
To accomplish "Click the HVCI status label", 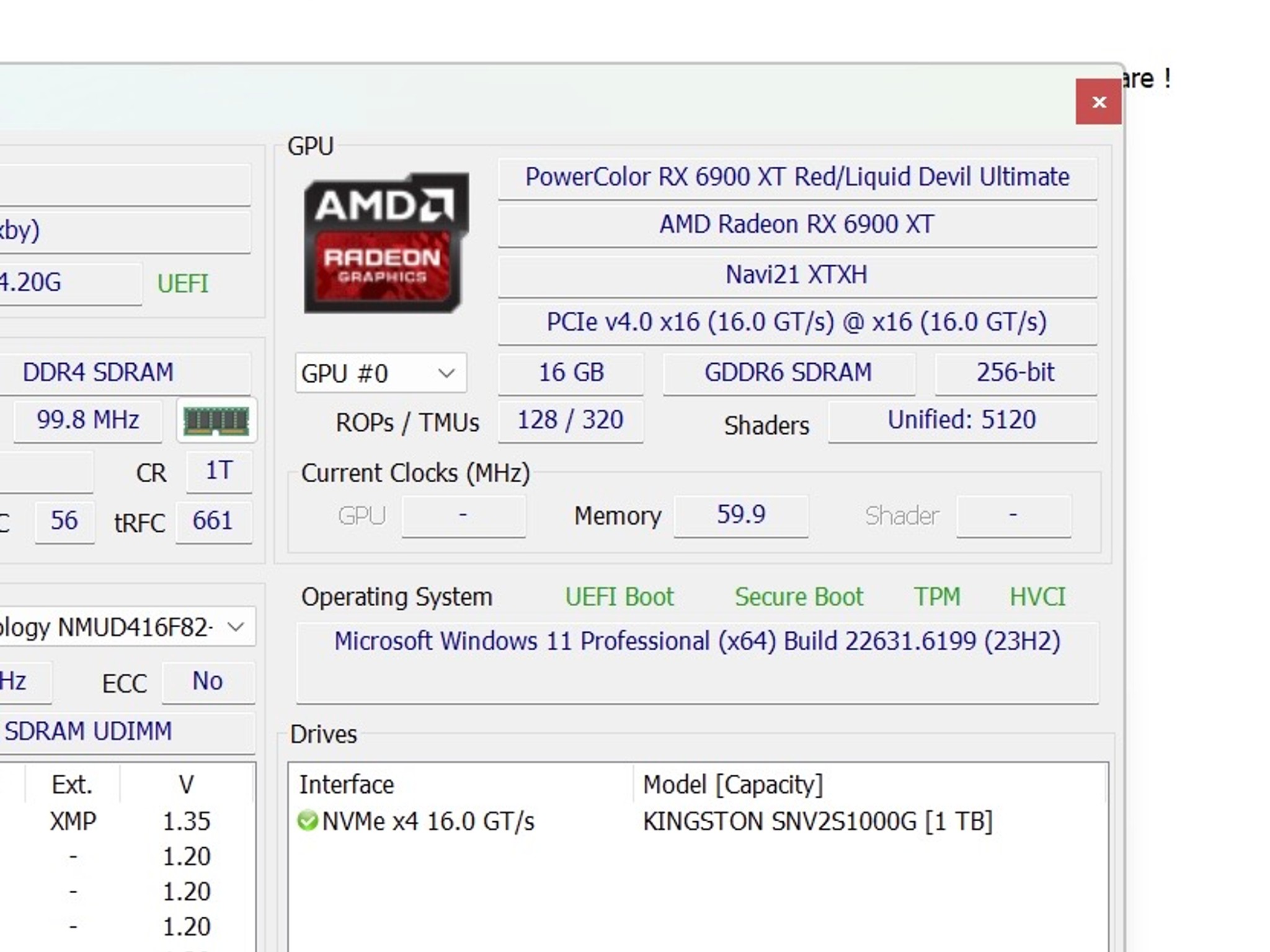I will click(1037, 597).
